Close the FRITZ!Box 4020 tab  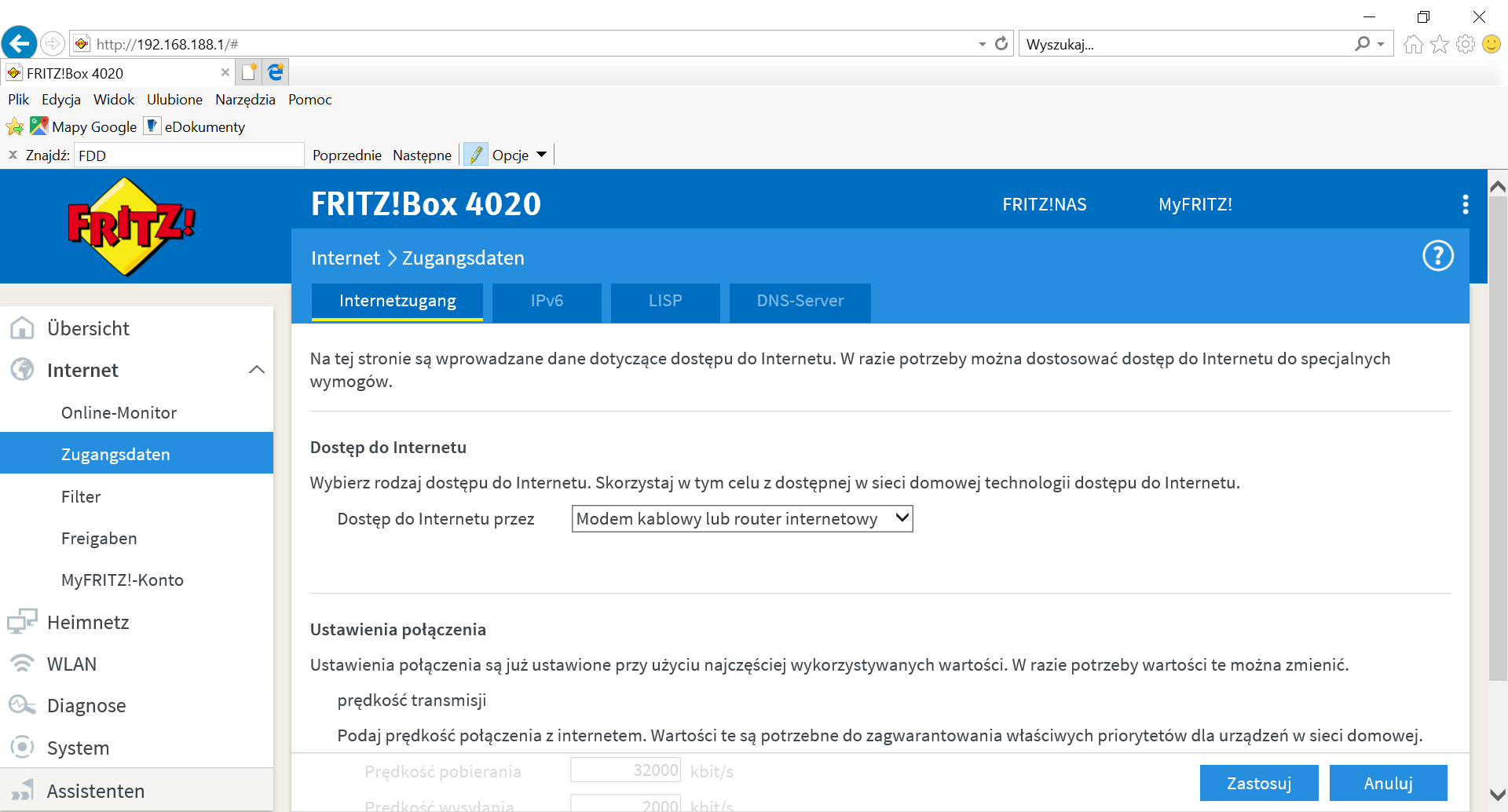[x=225, y=72]
